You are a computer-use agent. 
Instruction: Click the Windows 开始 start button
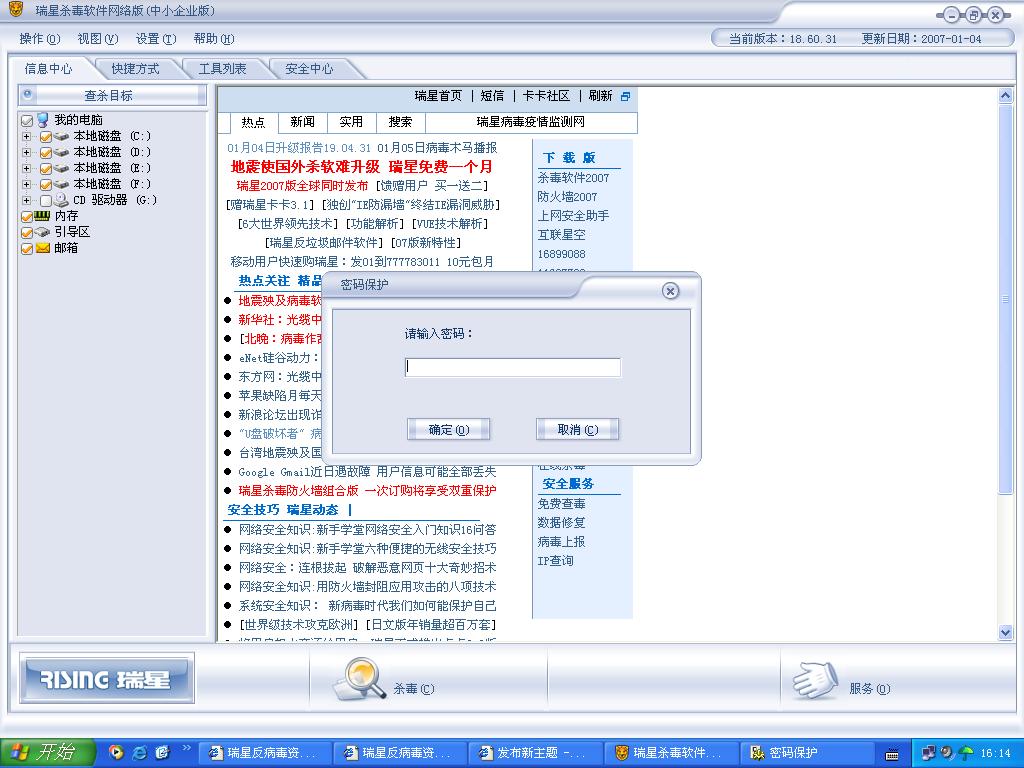(48, 752)
